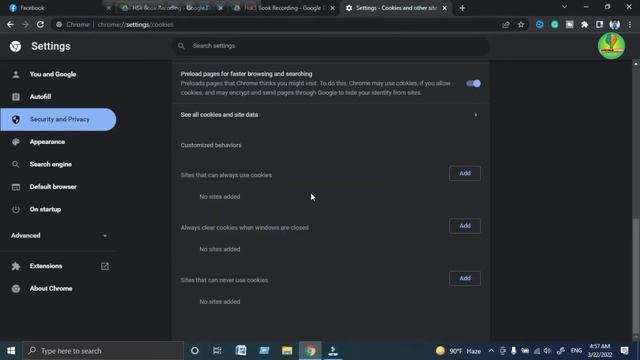Click the large profile picture in settings header
The image size is (640, 360).
611,46
